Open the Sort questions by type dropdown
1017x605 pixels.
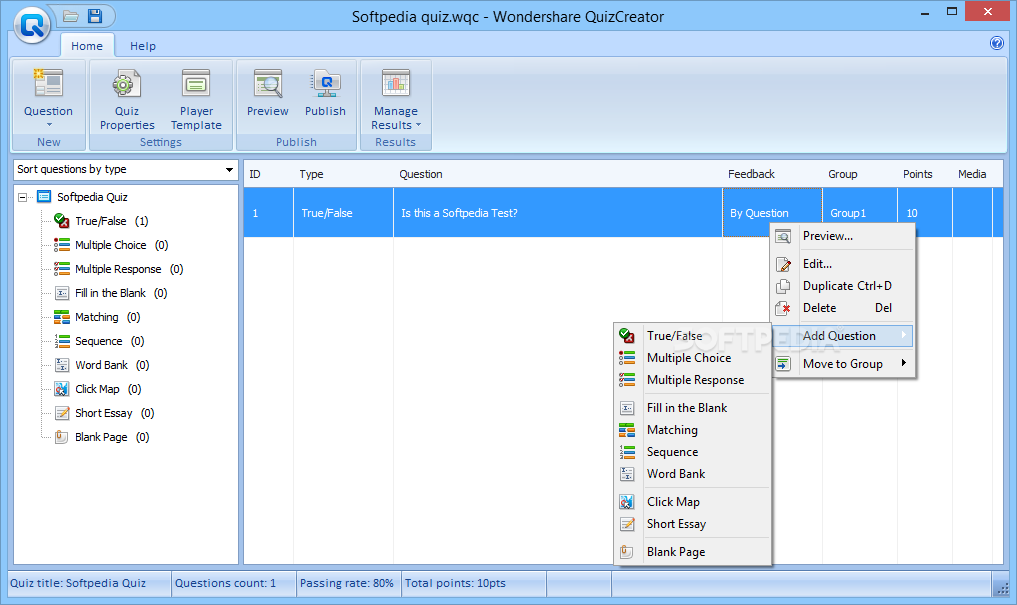click(126, 170)
